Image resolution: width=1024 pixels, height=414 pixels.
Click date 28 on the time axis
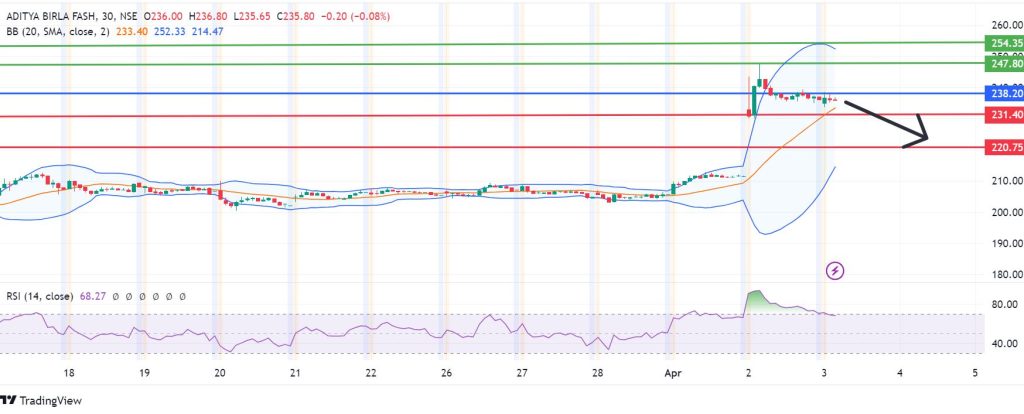597,373
